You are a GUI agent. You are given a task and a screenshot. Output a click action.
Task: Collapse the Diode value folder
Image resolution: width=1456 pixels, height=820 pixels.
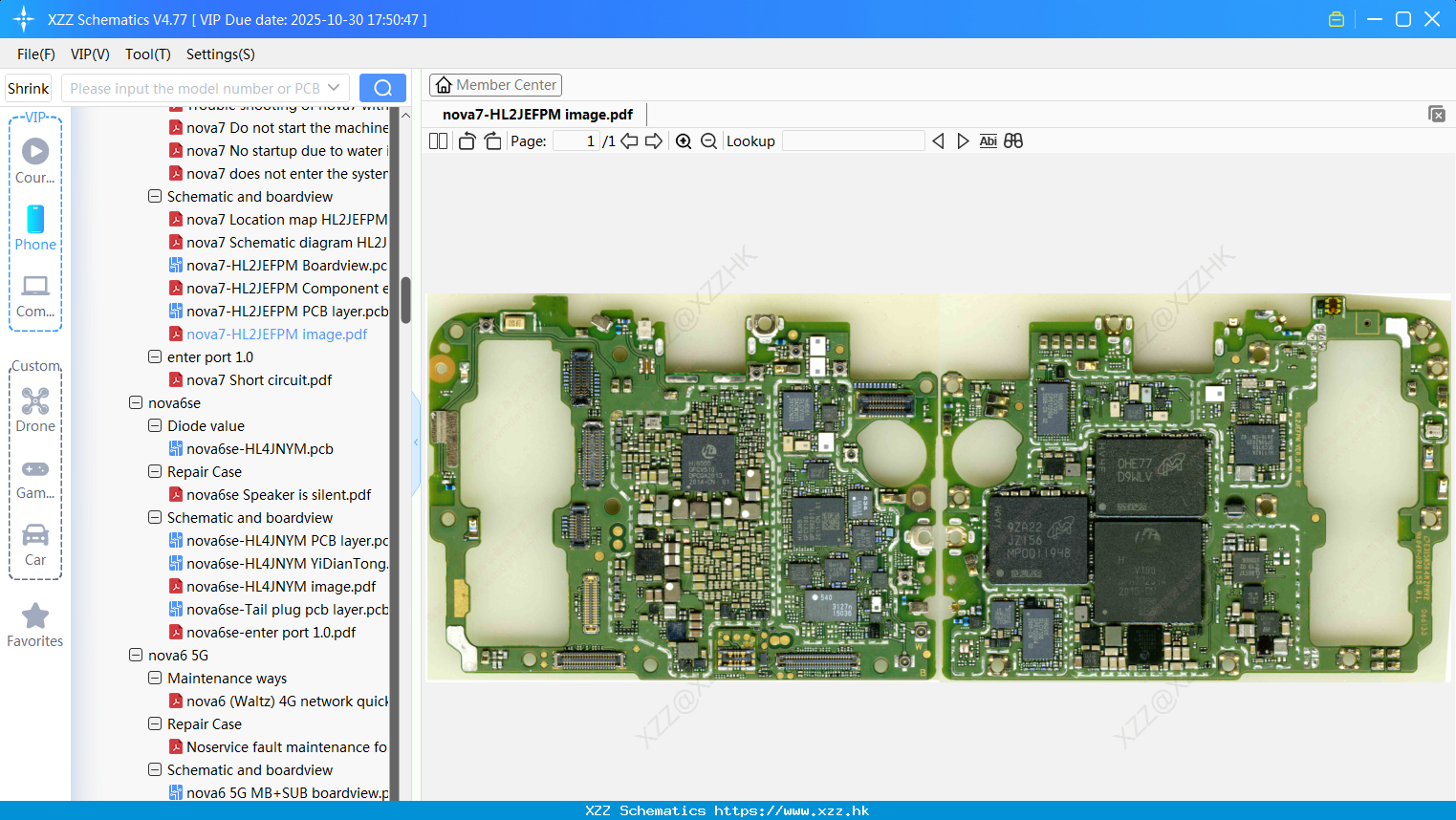tap(155, 425)
